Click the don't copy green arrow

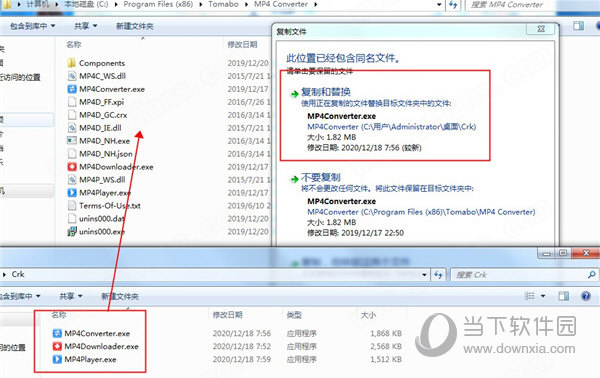pyautogui.click(x=294, y=179)
